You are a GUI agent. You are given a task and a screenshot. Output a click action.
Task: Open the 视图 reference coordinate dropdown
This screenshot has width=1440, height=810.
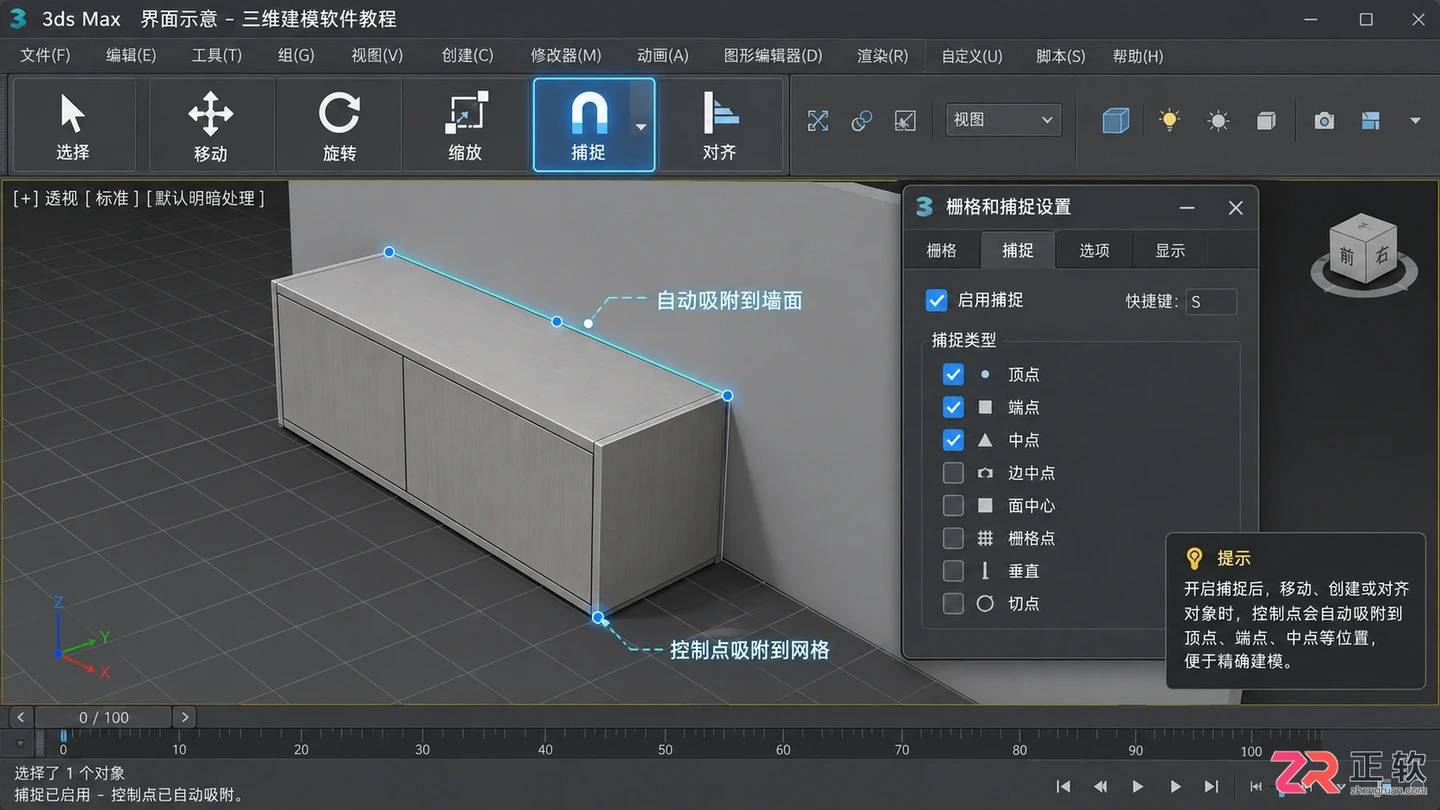(x=1003, y=120)
